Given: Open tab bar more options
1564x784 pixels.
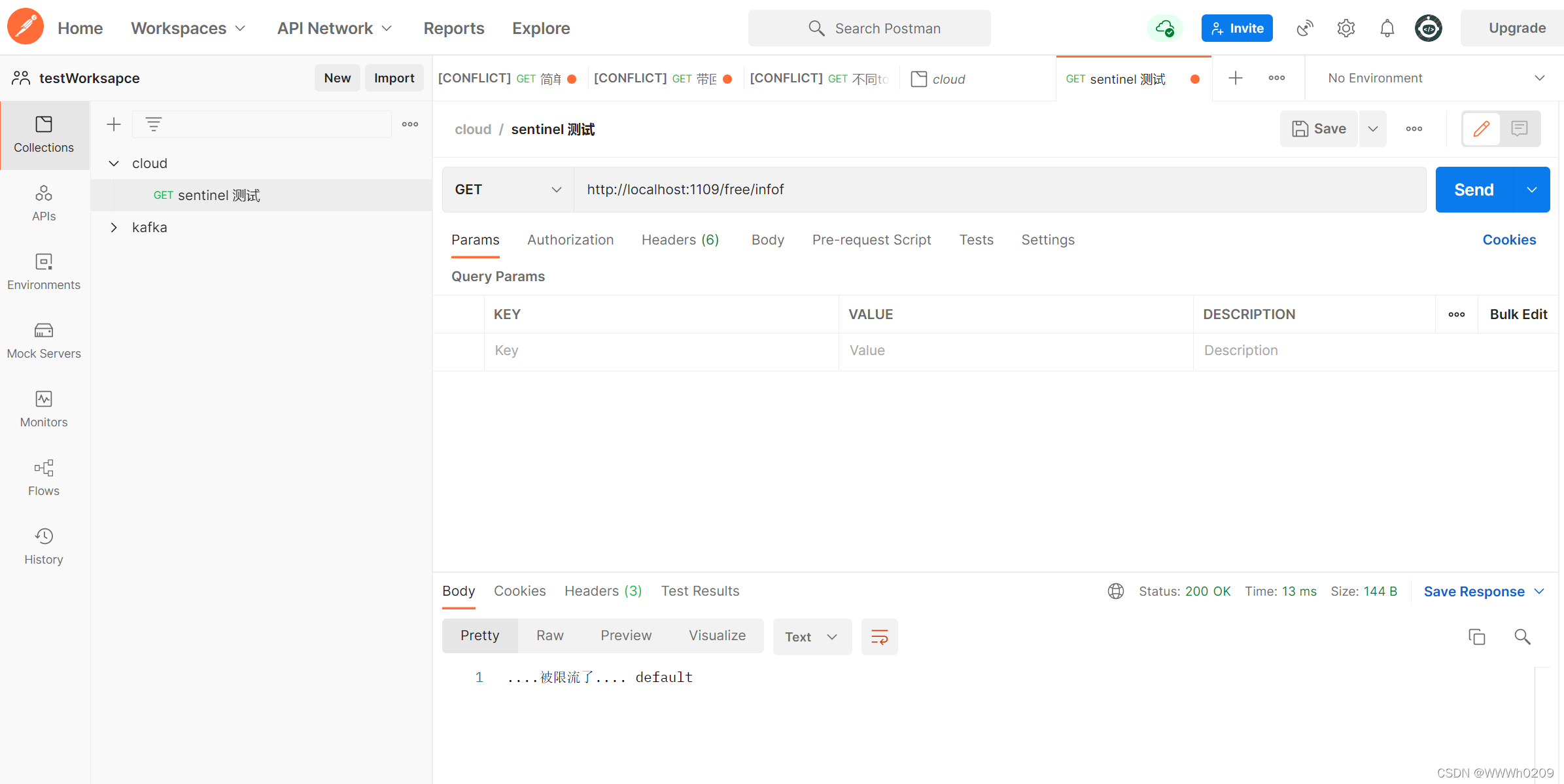Looking at the screenshot, I should click(1277, 78).
